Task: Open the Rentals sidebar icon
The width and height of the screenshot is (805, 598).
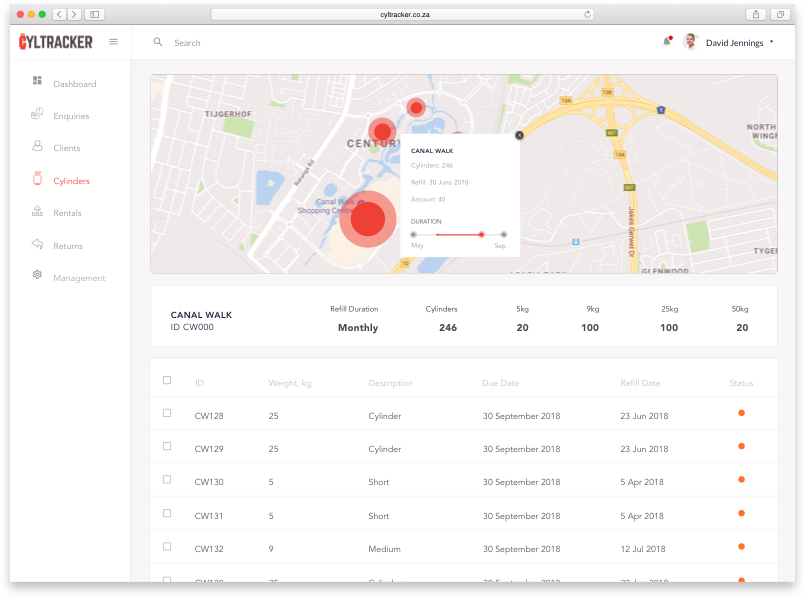Action: click(x=37, y=212)
